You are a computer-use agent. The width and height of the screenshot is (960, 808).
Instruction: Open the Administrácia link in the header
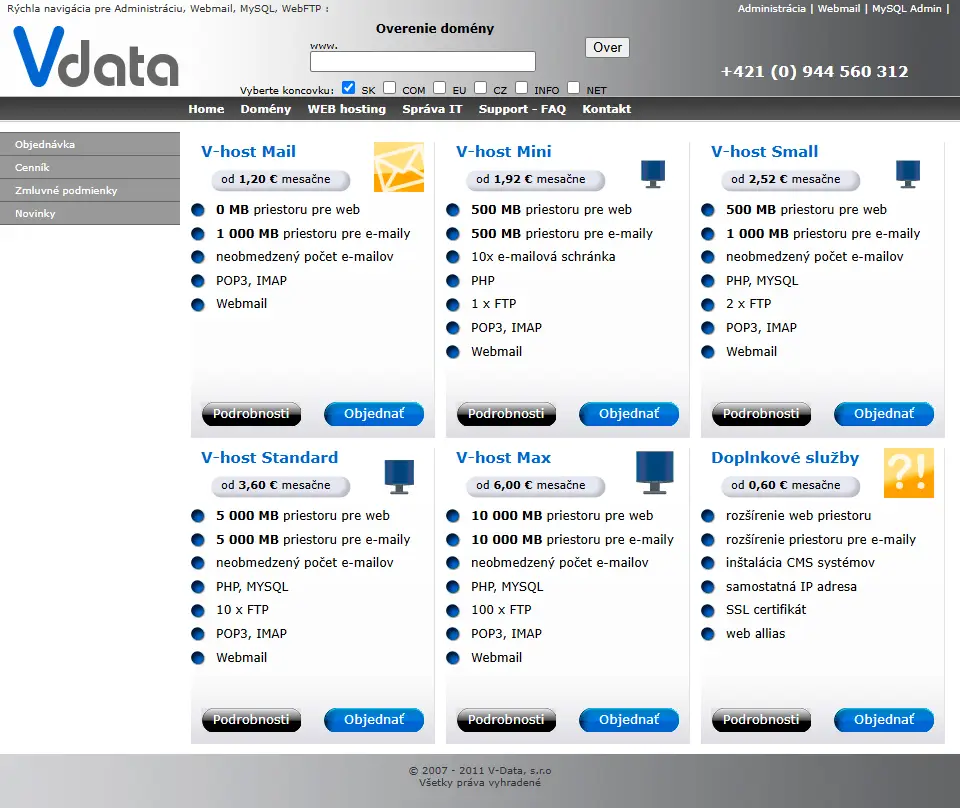tap(771, 9)
